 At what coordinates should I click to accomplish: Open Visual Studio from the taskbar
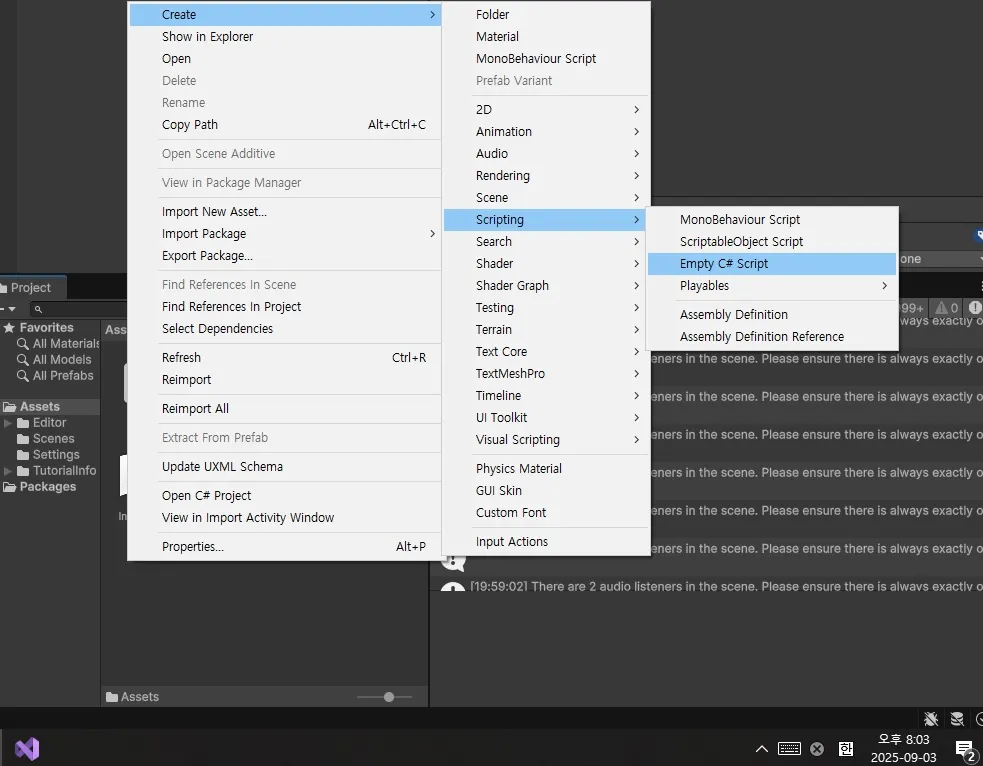[27, 748]
